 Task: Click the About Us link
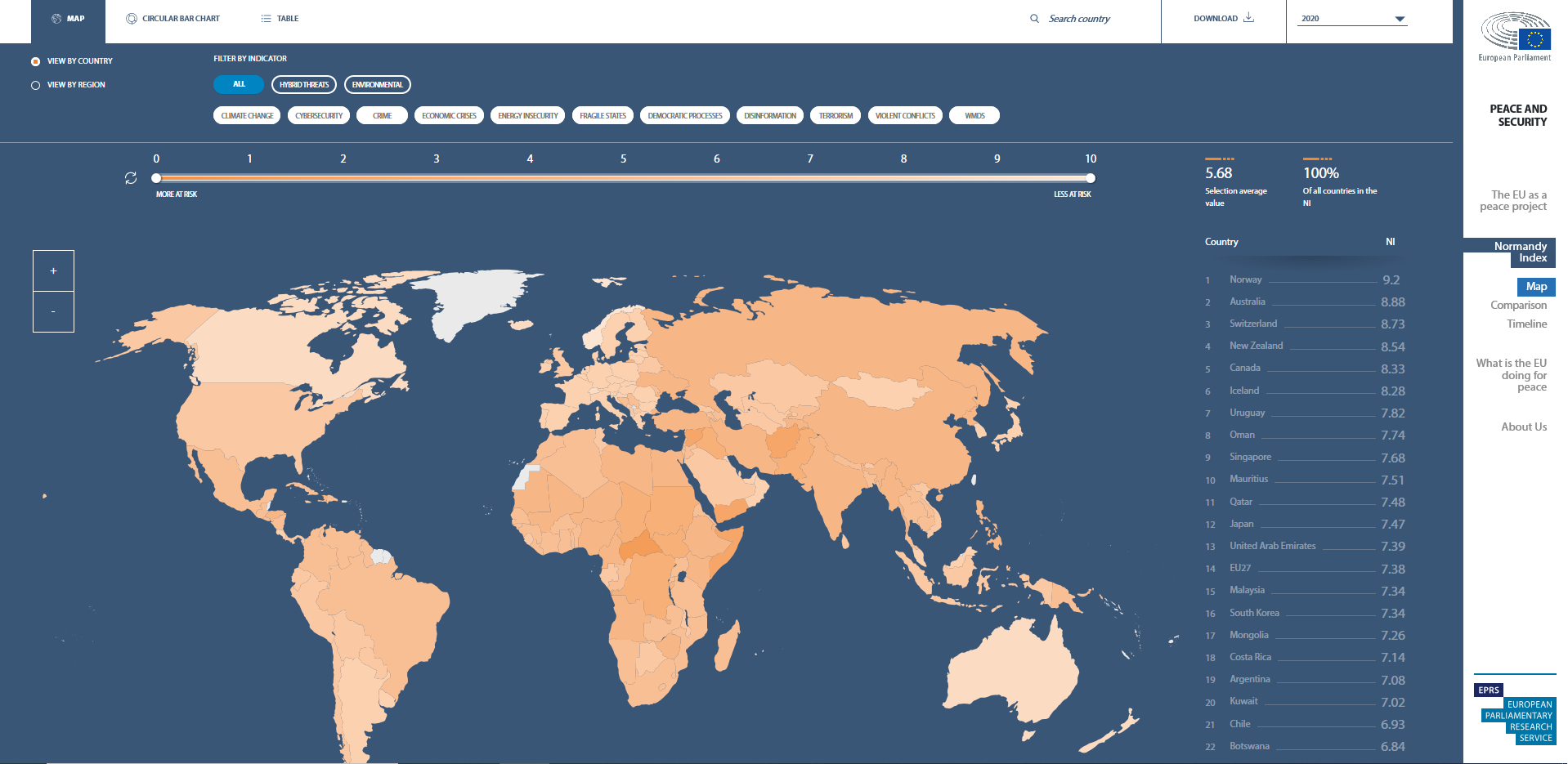(1523, 427)
